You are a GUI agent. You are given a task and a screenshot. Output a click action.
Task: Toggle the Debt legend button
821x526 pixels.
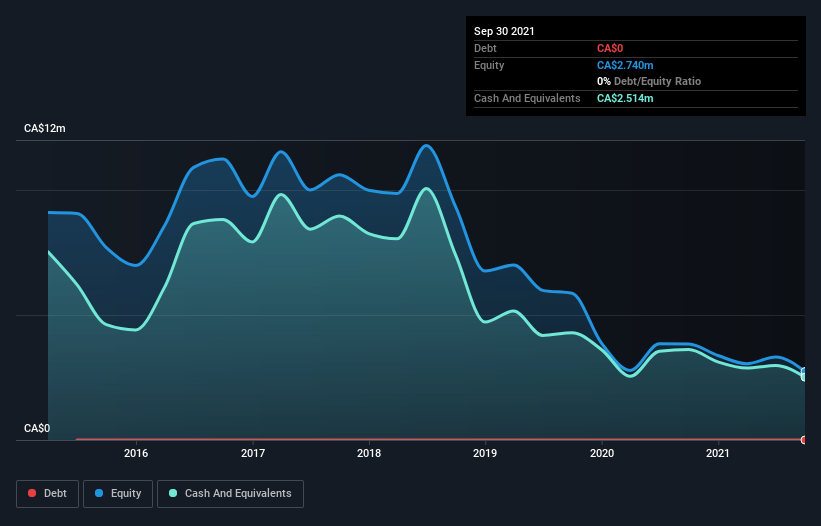point(48,494)
